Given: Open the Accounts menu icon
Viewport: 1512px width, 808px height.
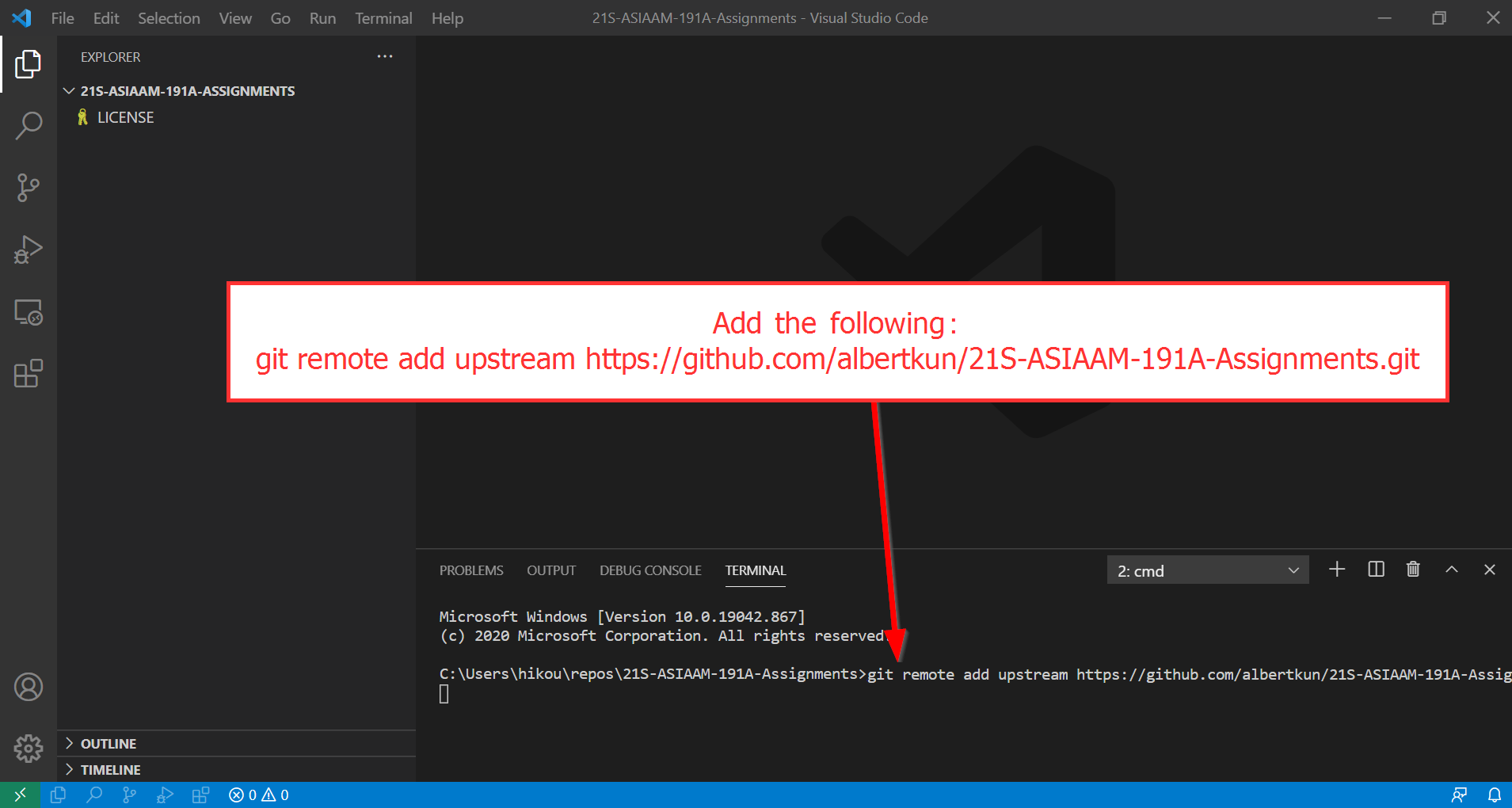Looking at the screenshot, I should coord(29,687).
